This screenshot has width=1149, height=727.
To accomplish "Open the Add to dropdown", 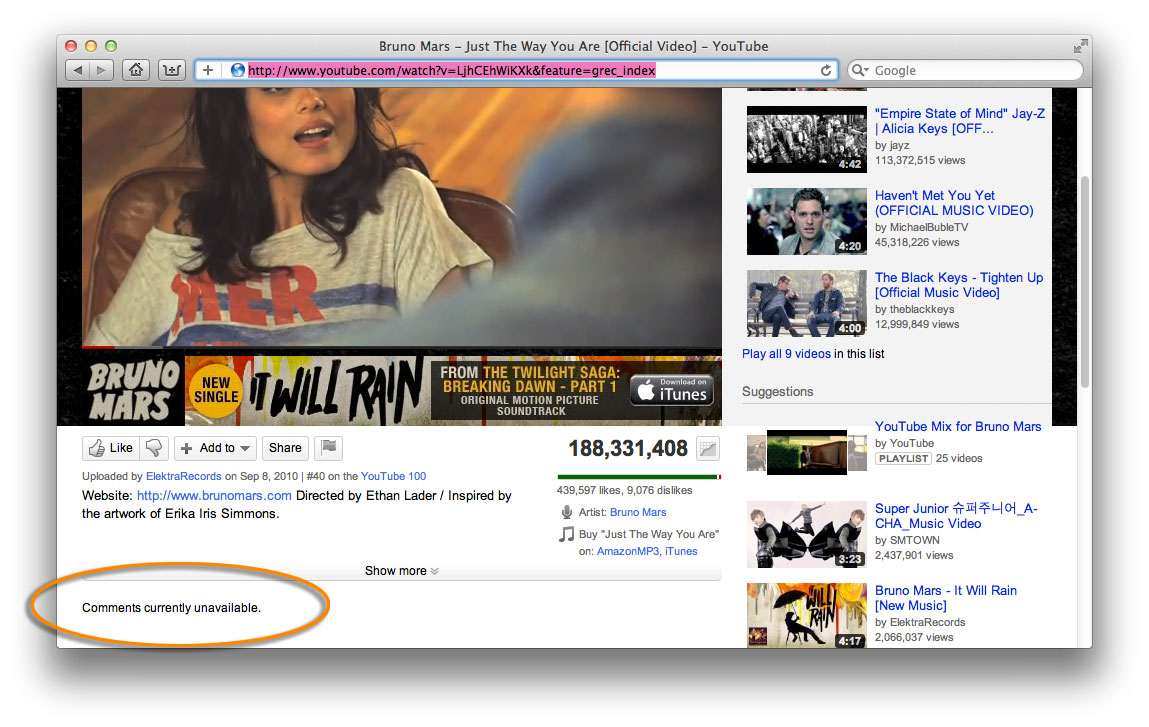I will 215,448.
